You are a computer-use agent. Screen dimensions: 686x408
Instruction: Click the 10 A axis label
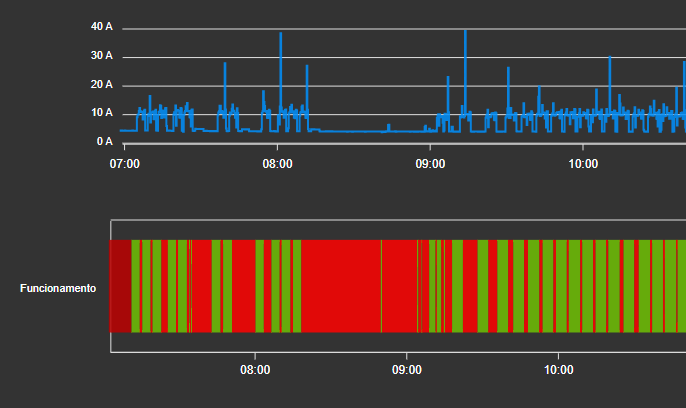point(102,113)
